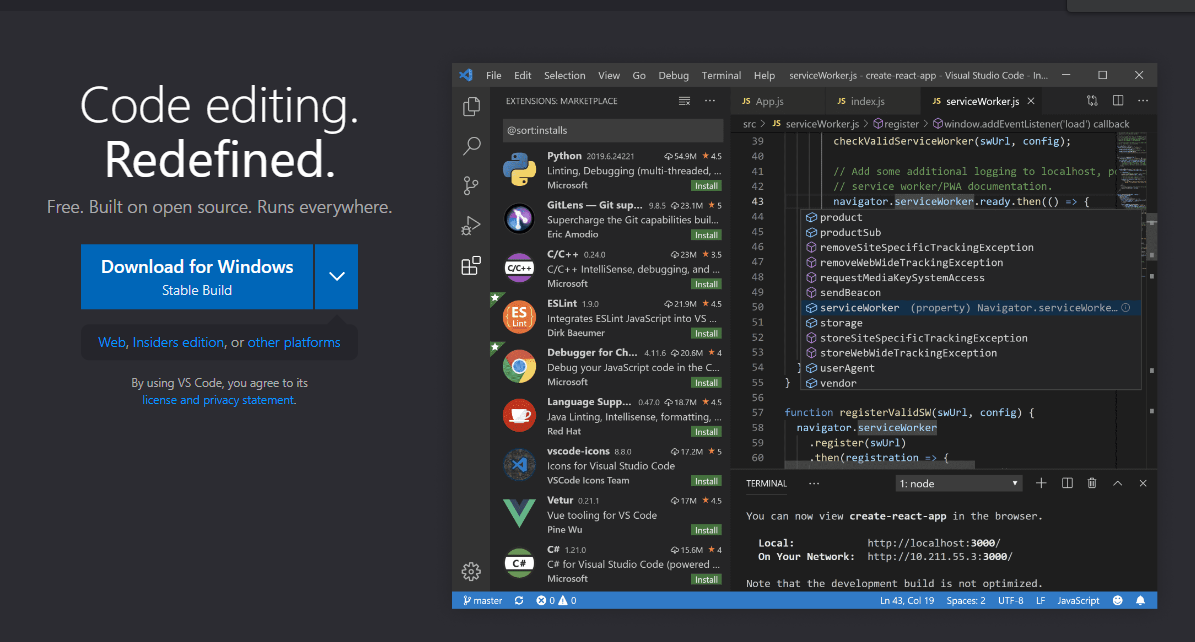Open the Web link

[111, 342]
